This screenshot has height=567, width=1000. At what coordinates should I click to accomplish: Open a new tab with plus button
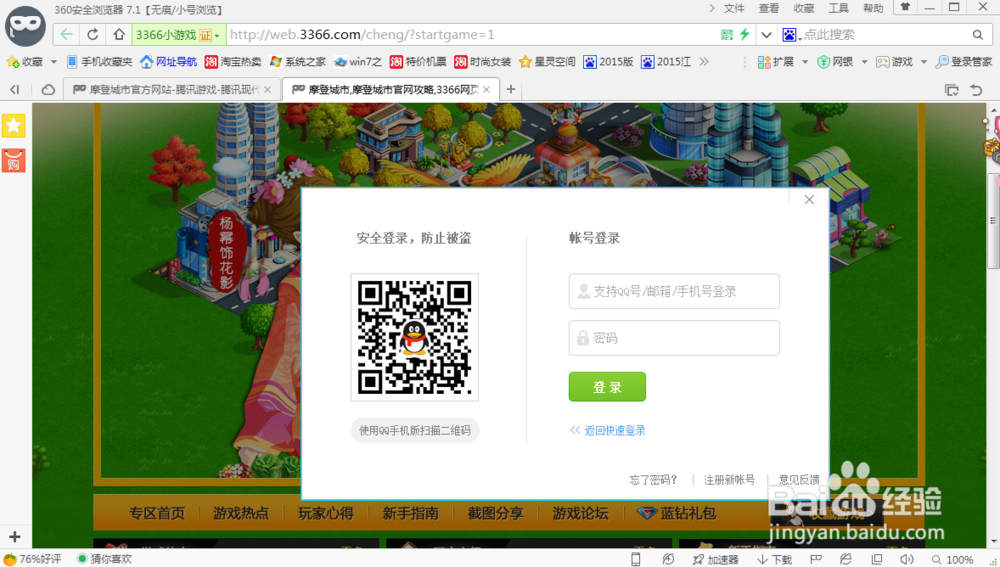coord(510,89)
